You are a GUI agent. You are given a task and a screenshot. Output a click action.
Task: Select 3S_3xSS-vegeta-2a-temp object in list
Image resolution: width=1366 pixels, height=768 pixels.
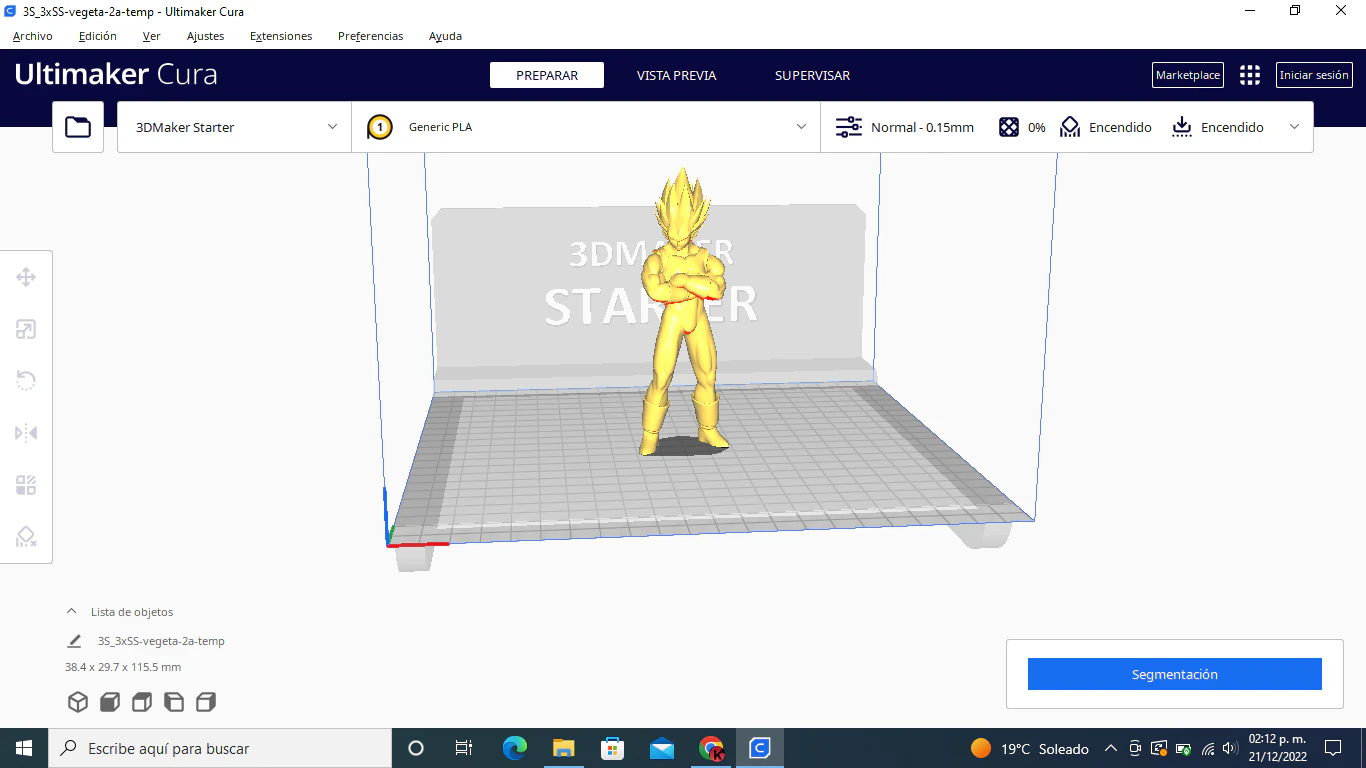161,641
